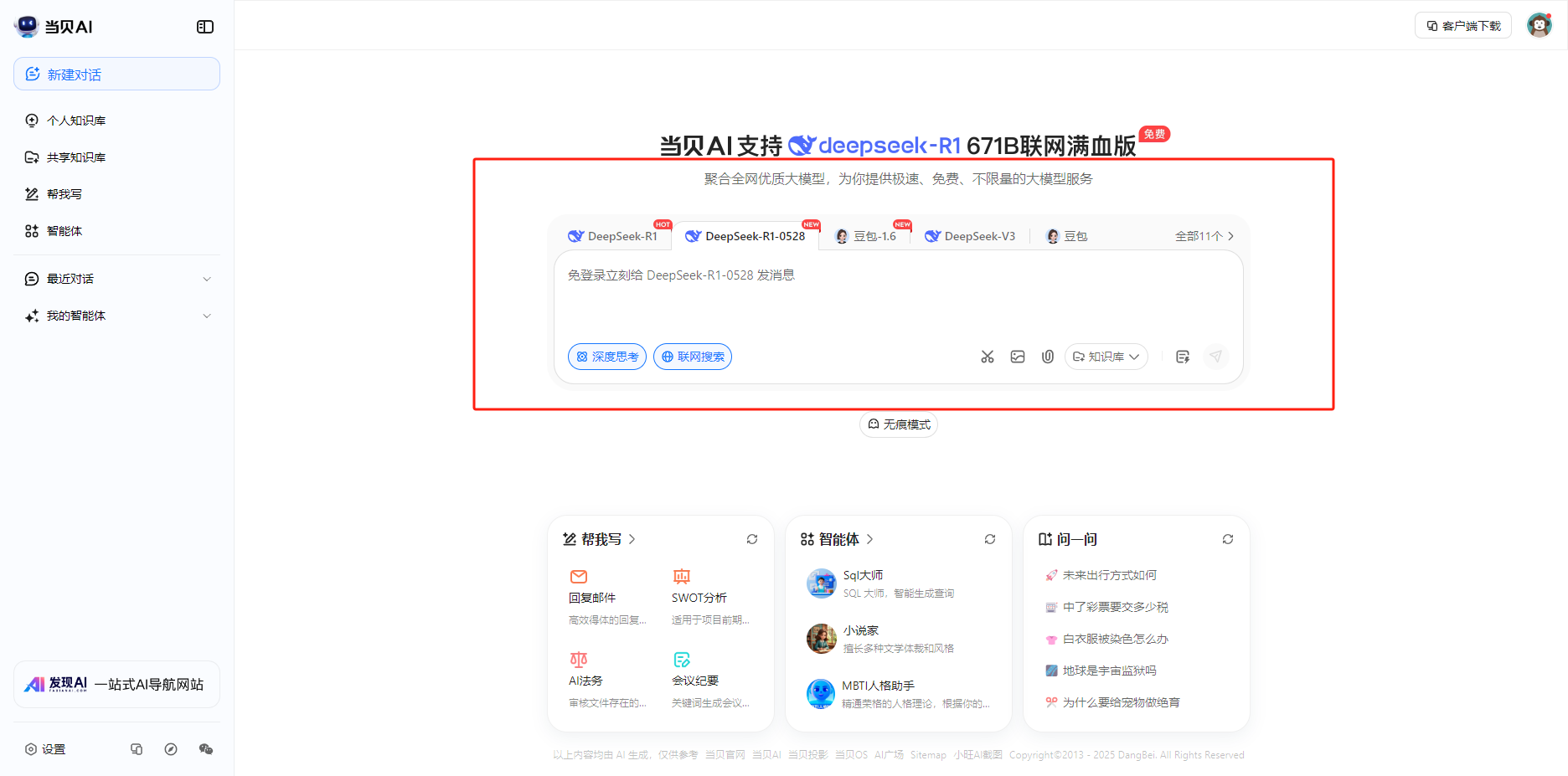The height and width of the screenshot is (776, 1568).
Task: Click the 客户端下载 button
Action: (1463, 26)
